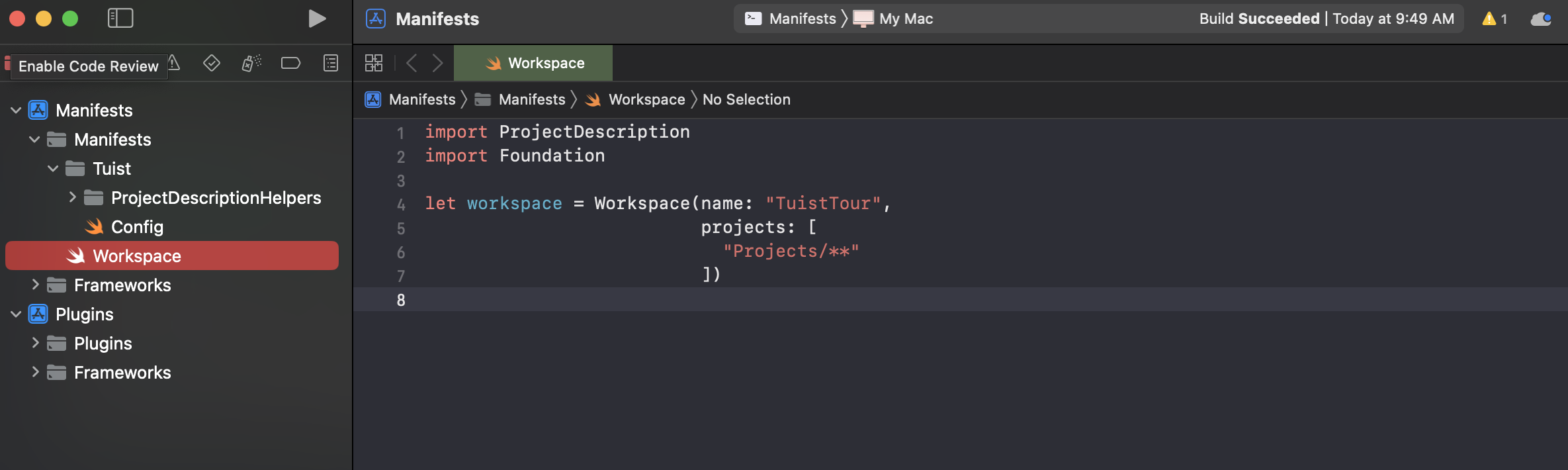Select the Workspace swift file in navigator
1568x470 pixels.
pos(172,256)
